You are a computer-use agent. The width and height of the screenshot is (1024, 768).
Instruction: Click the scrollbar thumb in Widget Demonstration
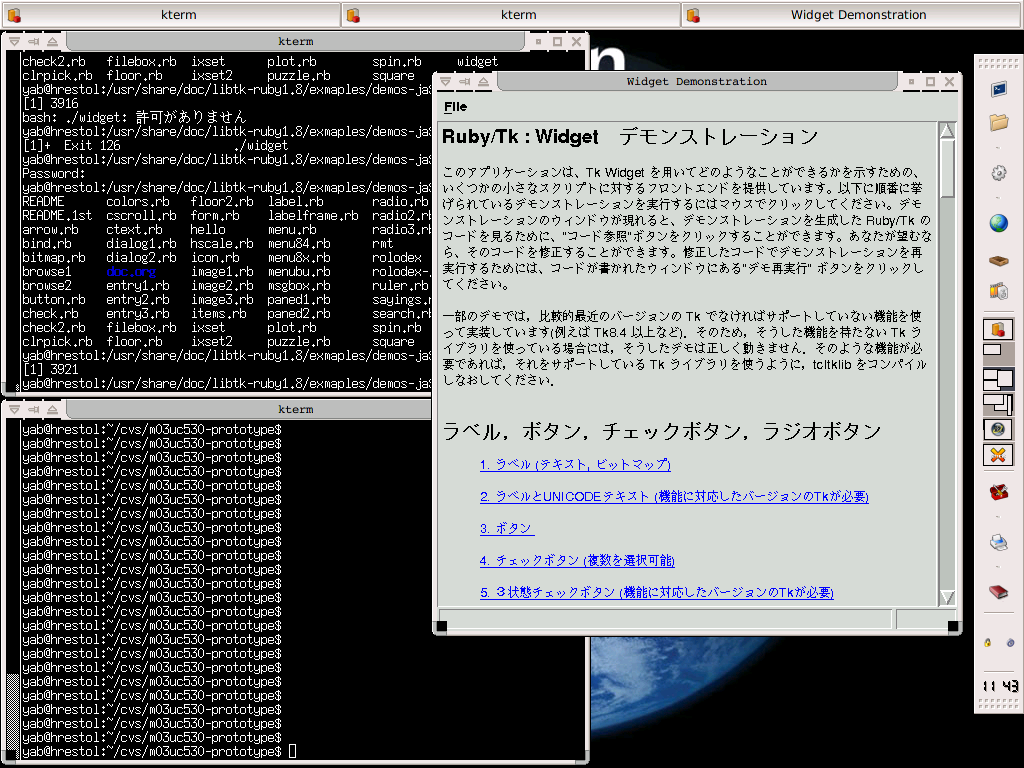coord(947,168)
